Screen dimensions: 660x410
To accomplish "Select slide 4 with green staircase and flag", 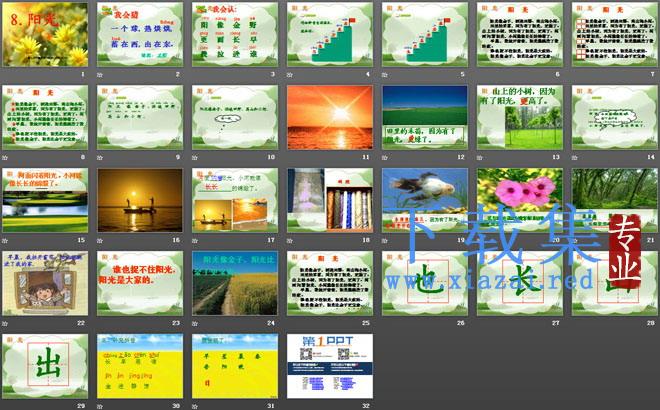I will pyautogui.click(x=330, y=35).
